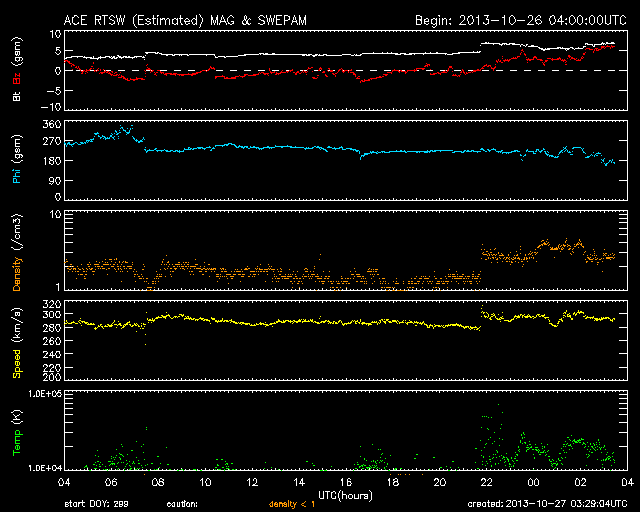
Task: Click the 'caution:' footer text
Action: click(182, 504)
